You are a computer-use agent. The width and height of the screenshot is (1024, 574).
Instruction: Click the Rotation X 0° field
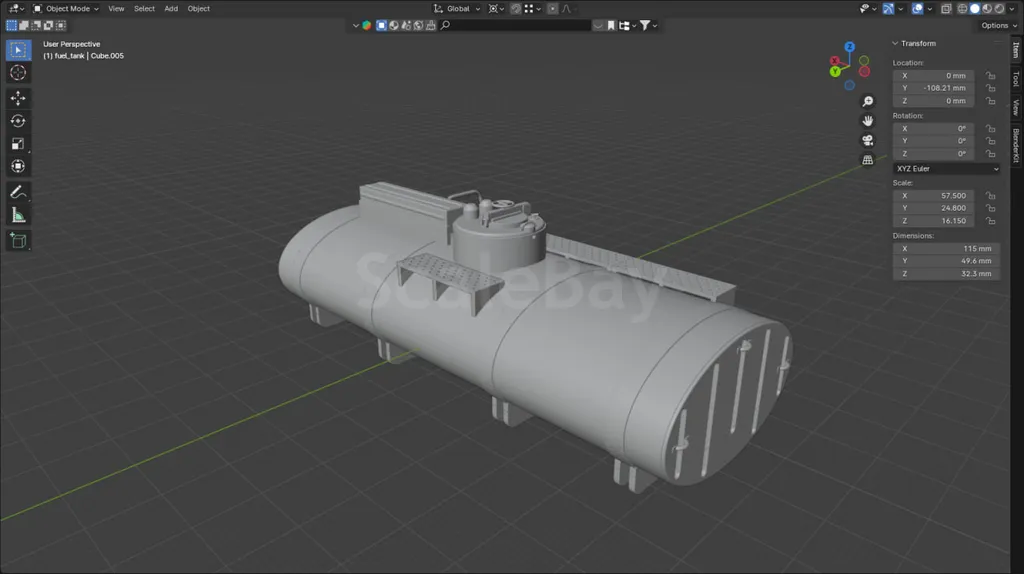(933, 129)
